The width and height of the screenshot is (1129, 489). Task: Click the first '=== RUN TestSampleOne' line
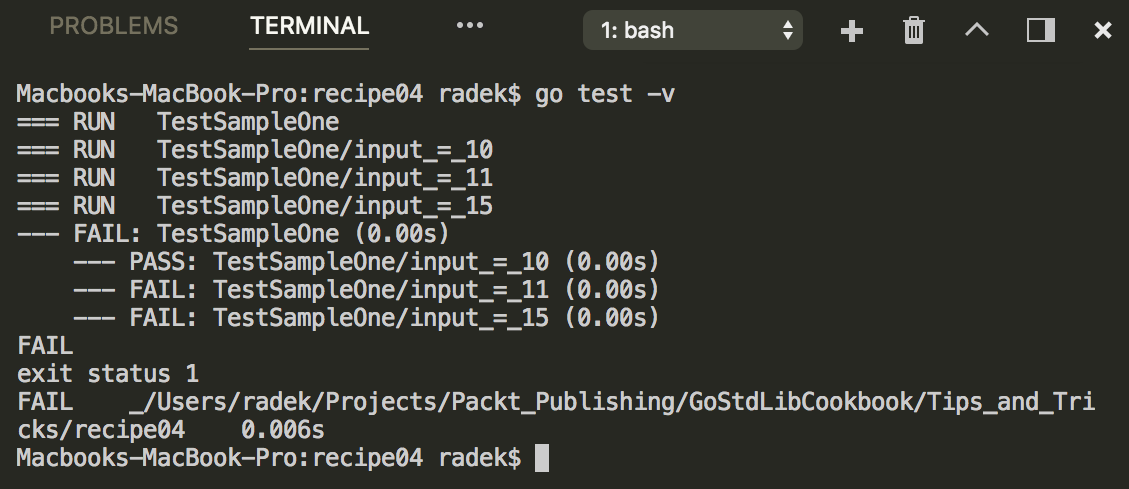pos(178,122)
